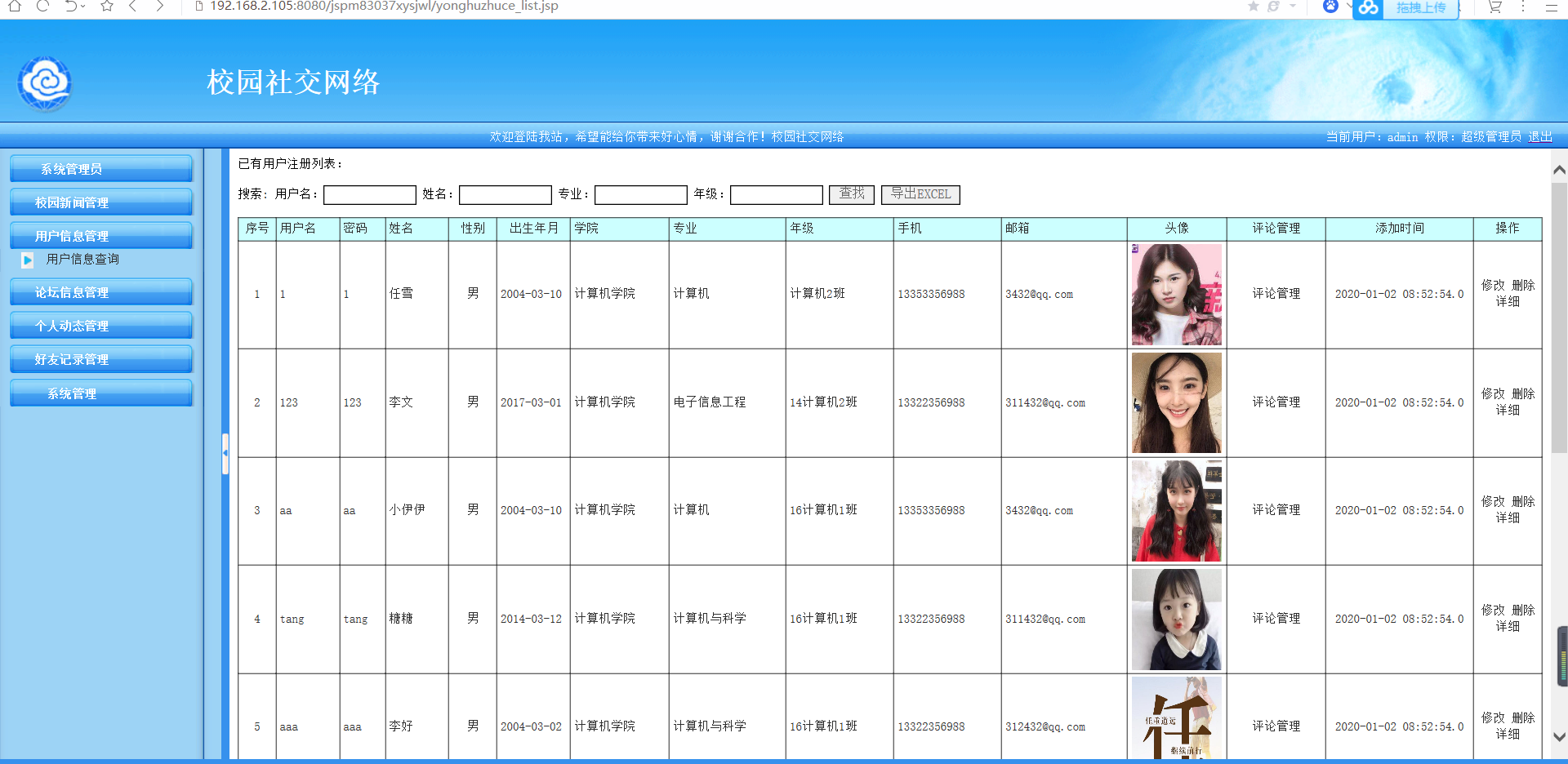Go forward with the browser arrow
Image resolution: width=1568 pixels, height=764 pixels.
(x=160, y=6)
